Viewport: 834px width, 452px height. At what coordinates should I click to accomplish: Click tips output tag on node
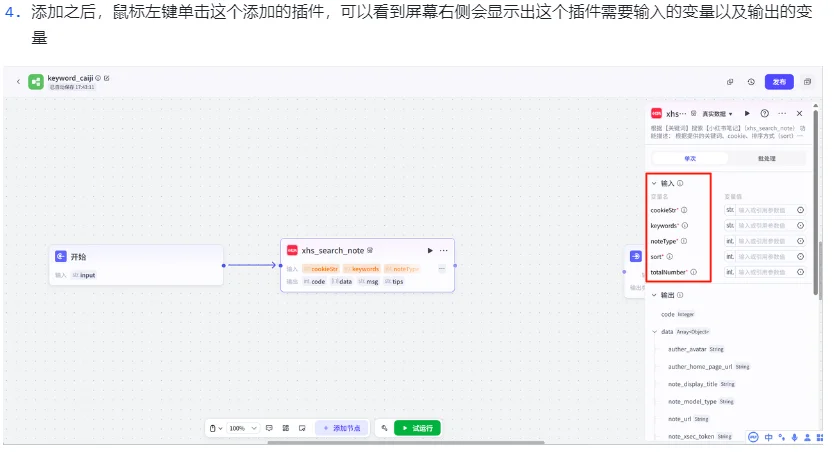pyautogui.click(x=394, y=282)
